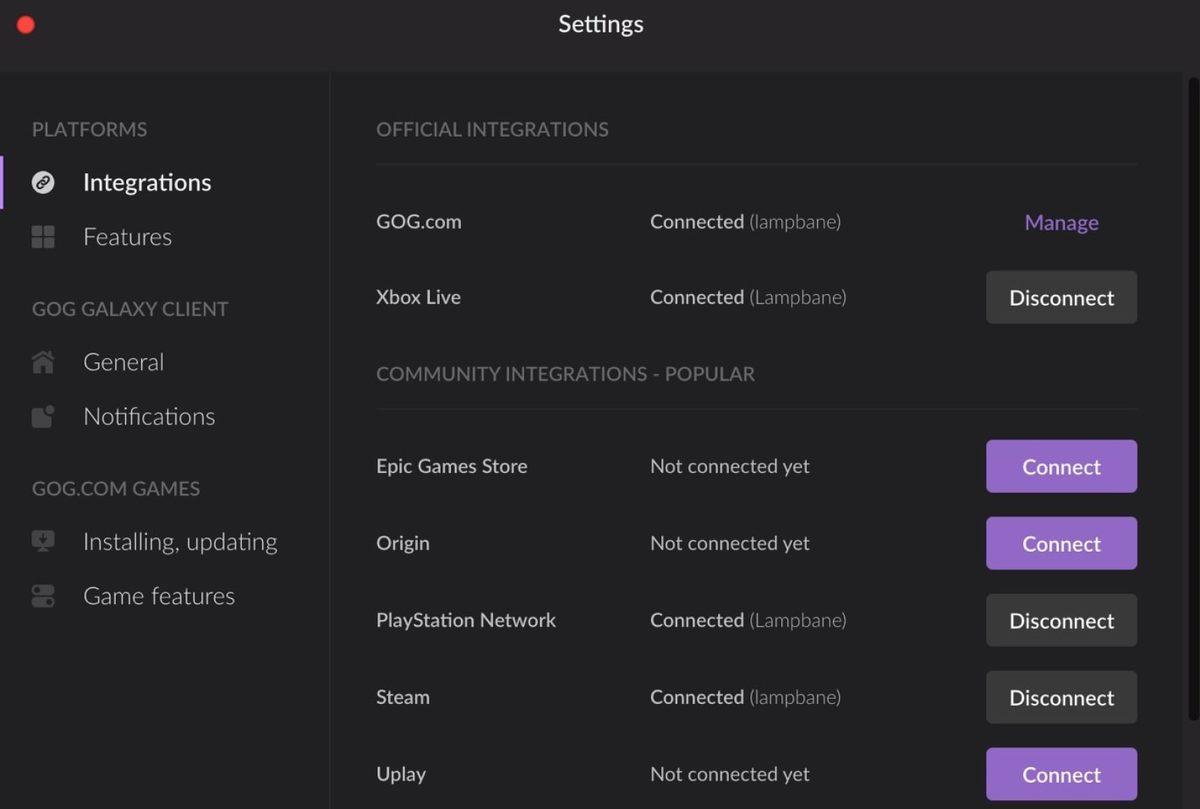
Task: Open General client settings
Action: coord(123,362)
